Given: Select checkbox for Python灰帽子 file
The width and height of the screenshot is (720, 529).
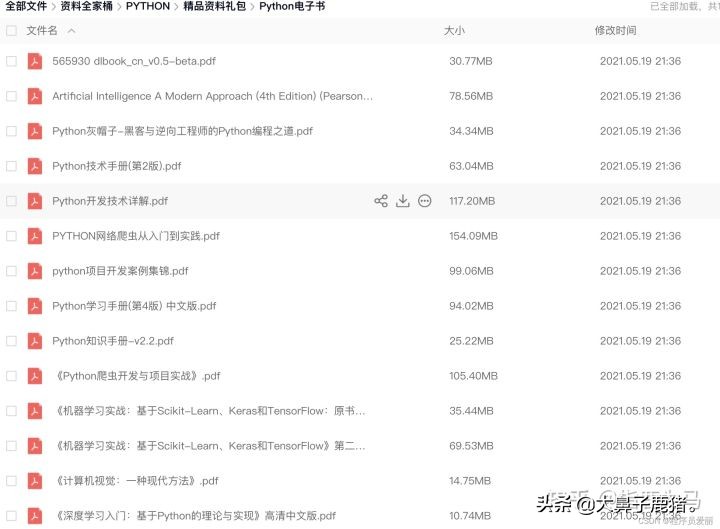Looking at the screenshot, I should tap(11, 131).
